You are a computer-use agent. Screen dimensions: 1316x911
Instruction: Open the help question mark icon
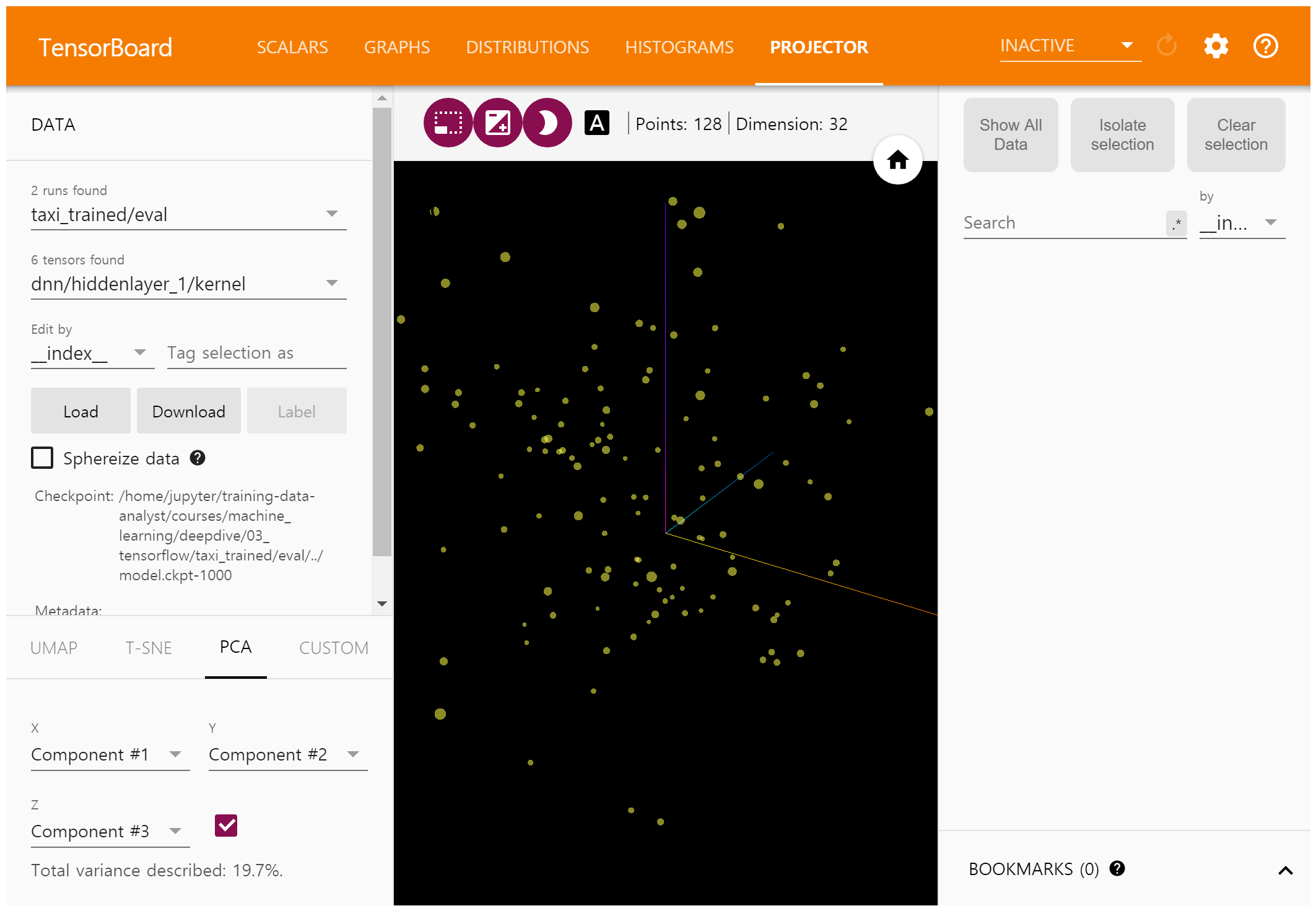[x=1265, y=46]
